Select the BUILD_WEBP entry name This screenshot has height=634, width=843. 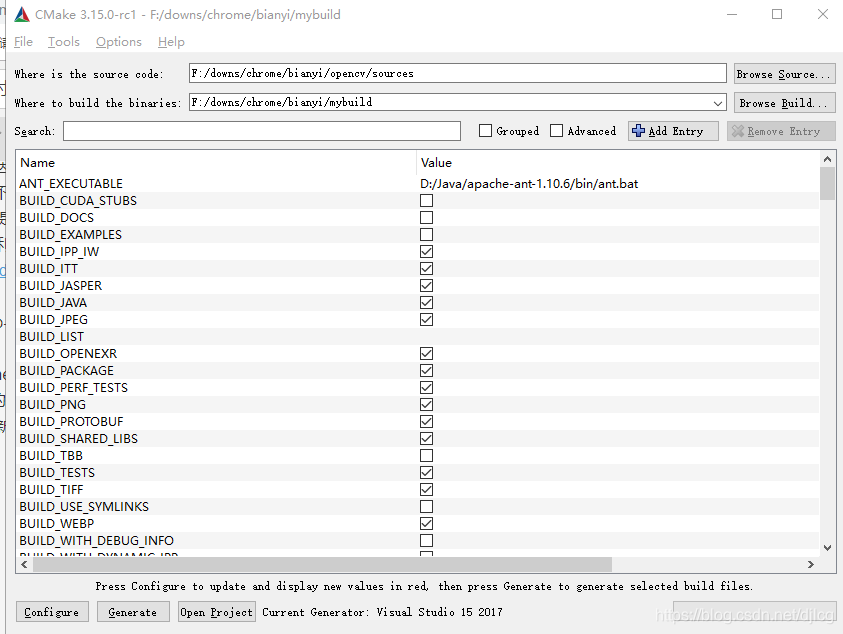57,524
